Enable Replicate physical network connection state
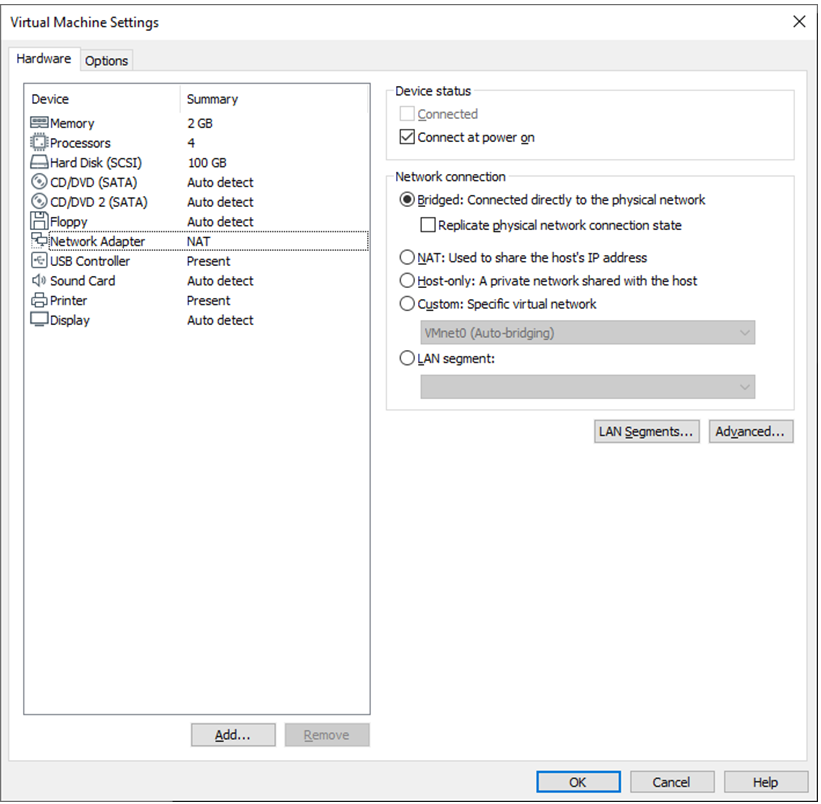Screen dimensions: 821x804 (428, 226)
